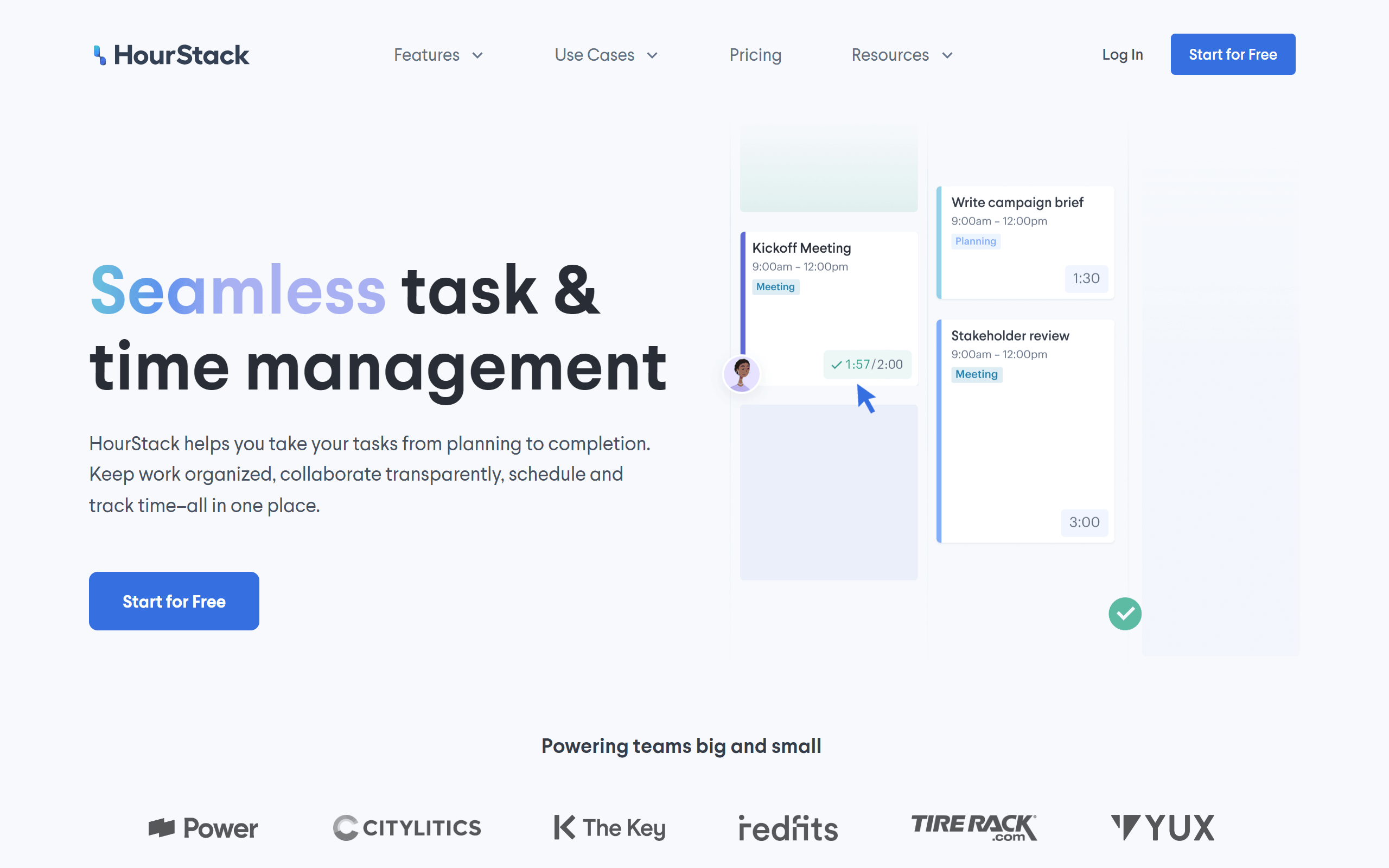Click the green checkmark circle icon
The width and height of the screenshot is (1389, 868).
1125,614
